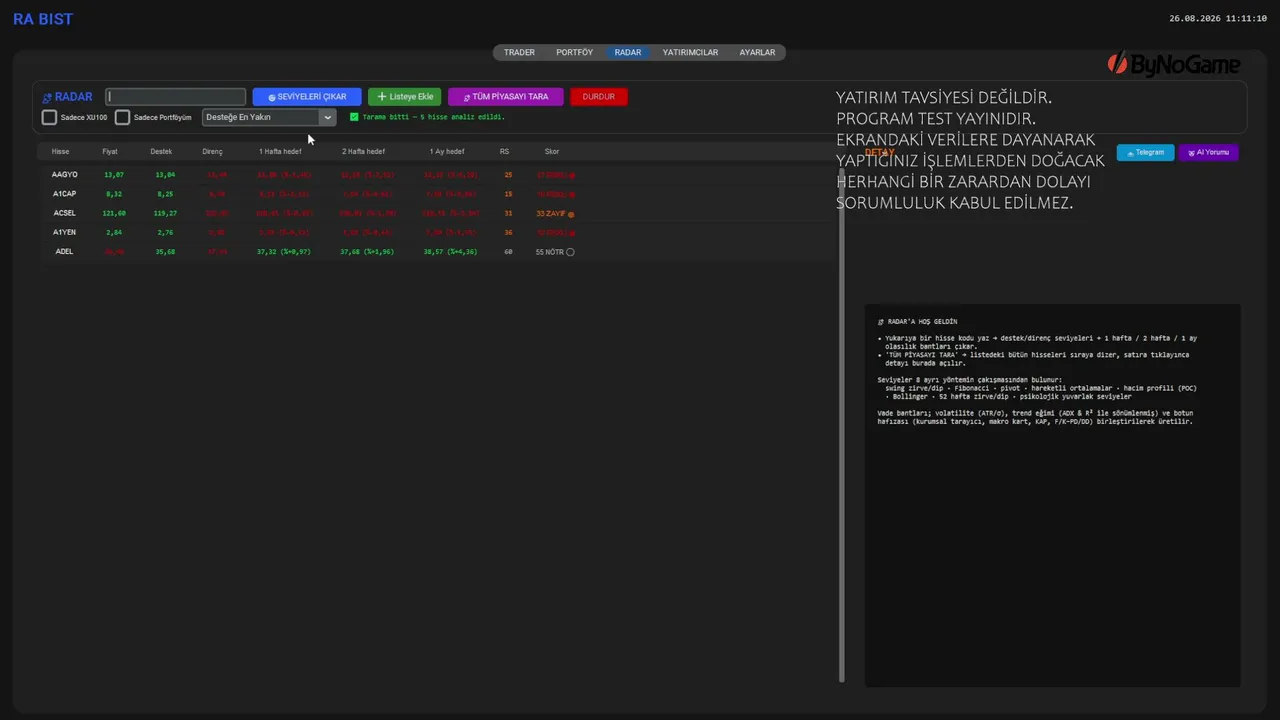Stop scanning with DURDUR button
The height and width of the screenshot is (720, 1280).
pyautogui.click(x=599, y=97)
